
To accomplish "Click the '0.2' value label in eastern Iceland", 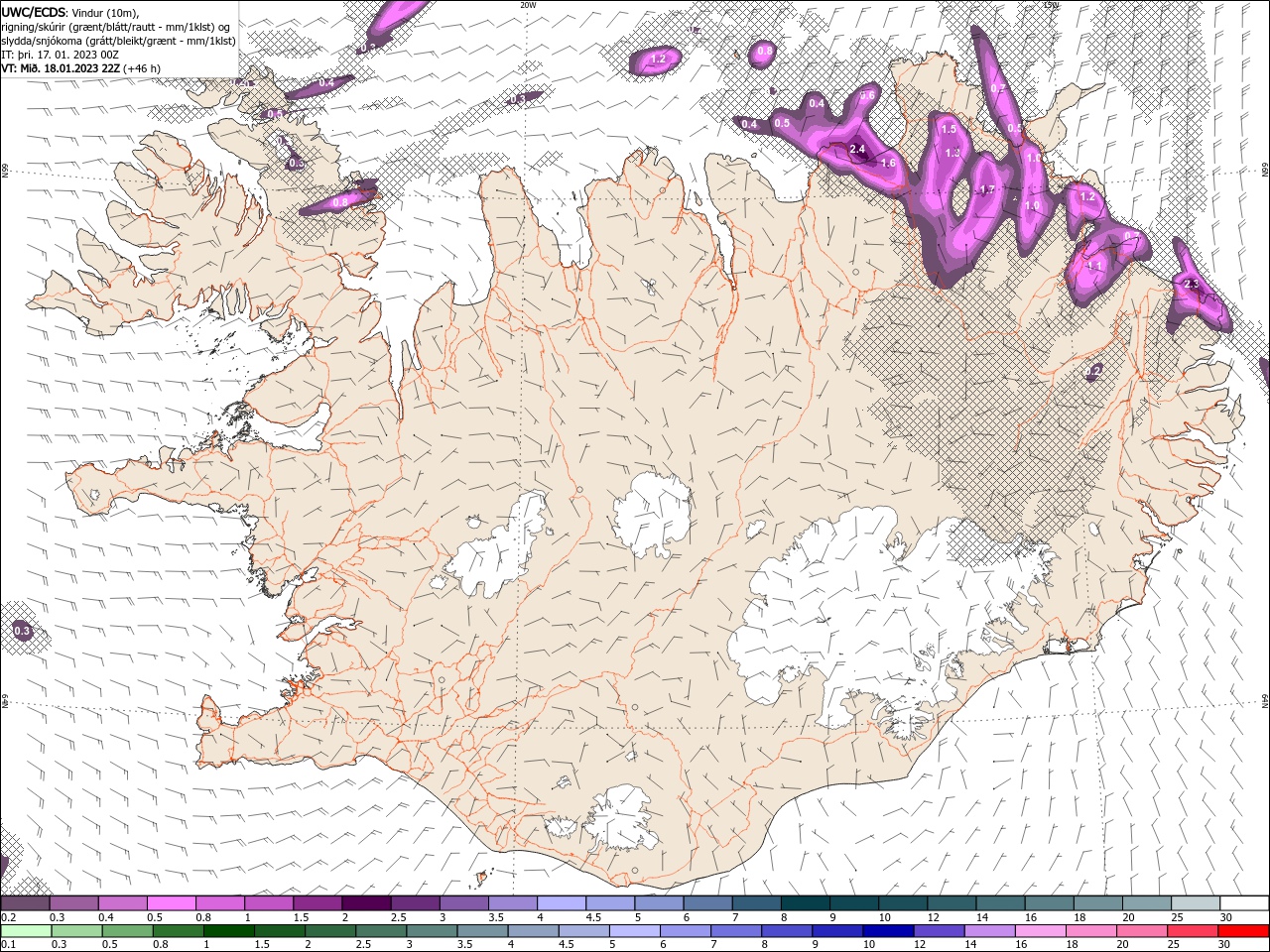I will 1093,371.
